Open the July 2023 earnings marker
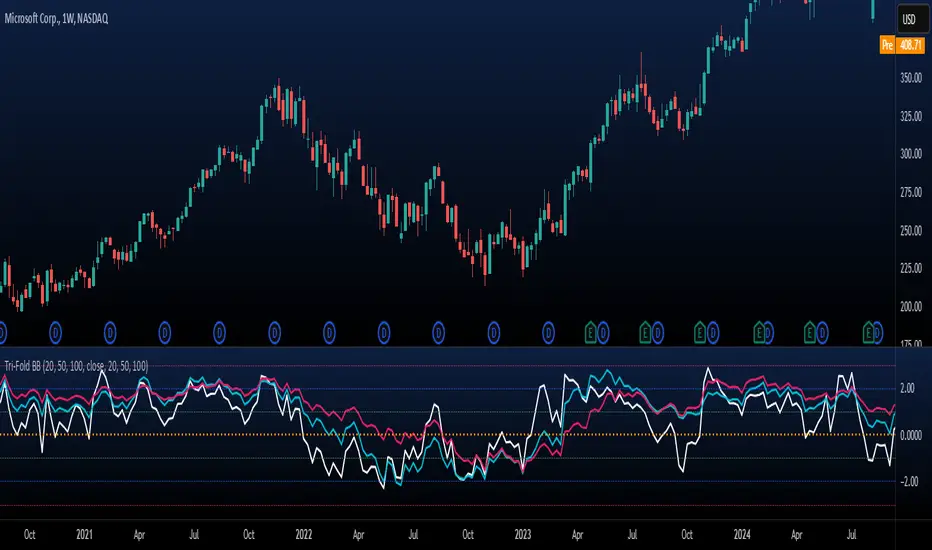The image size is (932, 550). tap(645, 333)
